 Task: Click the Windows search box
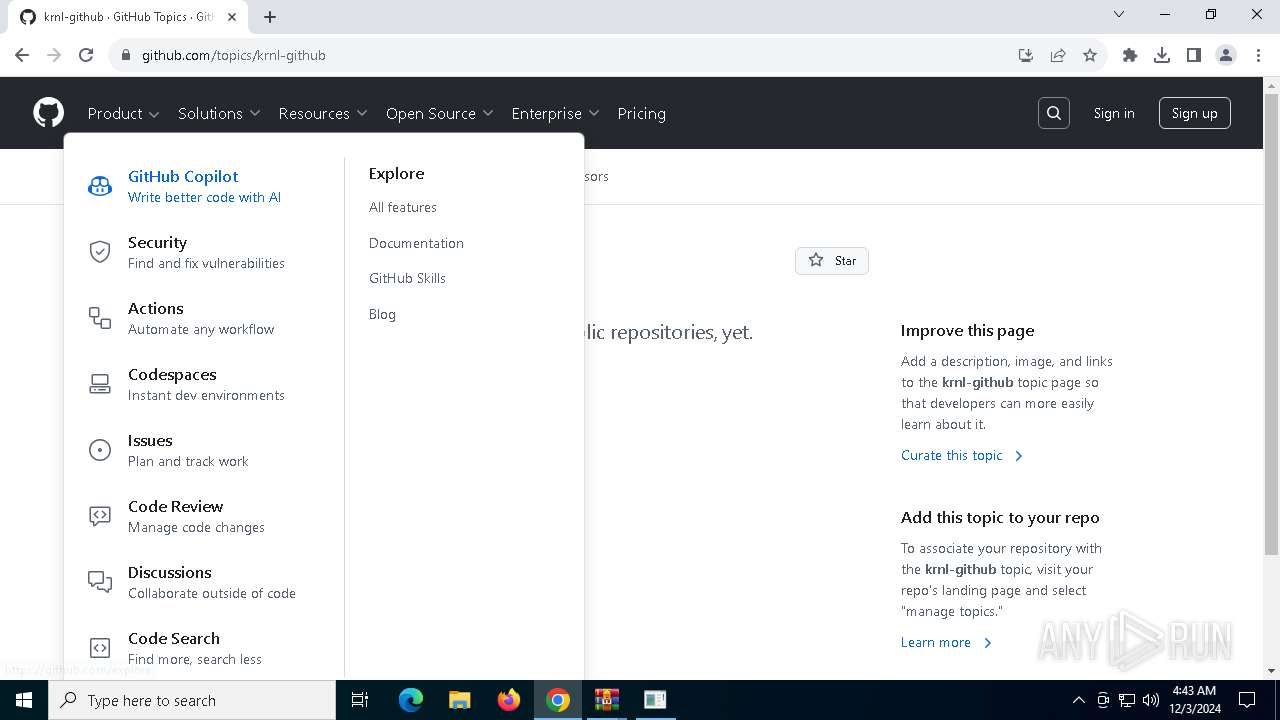click(x=192, y=700)
